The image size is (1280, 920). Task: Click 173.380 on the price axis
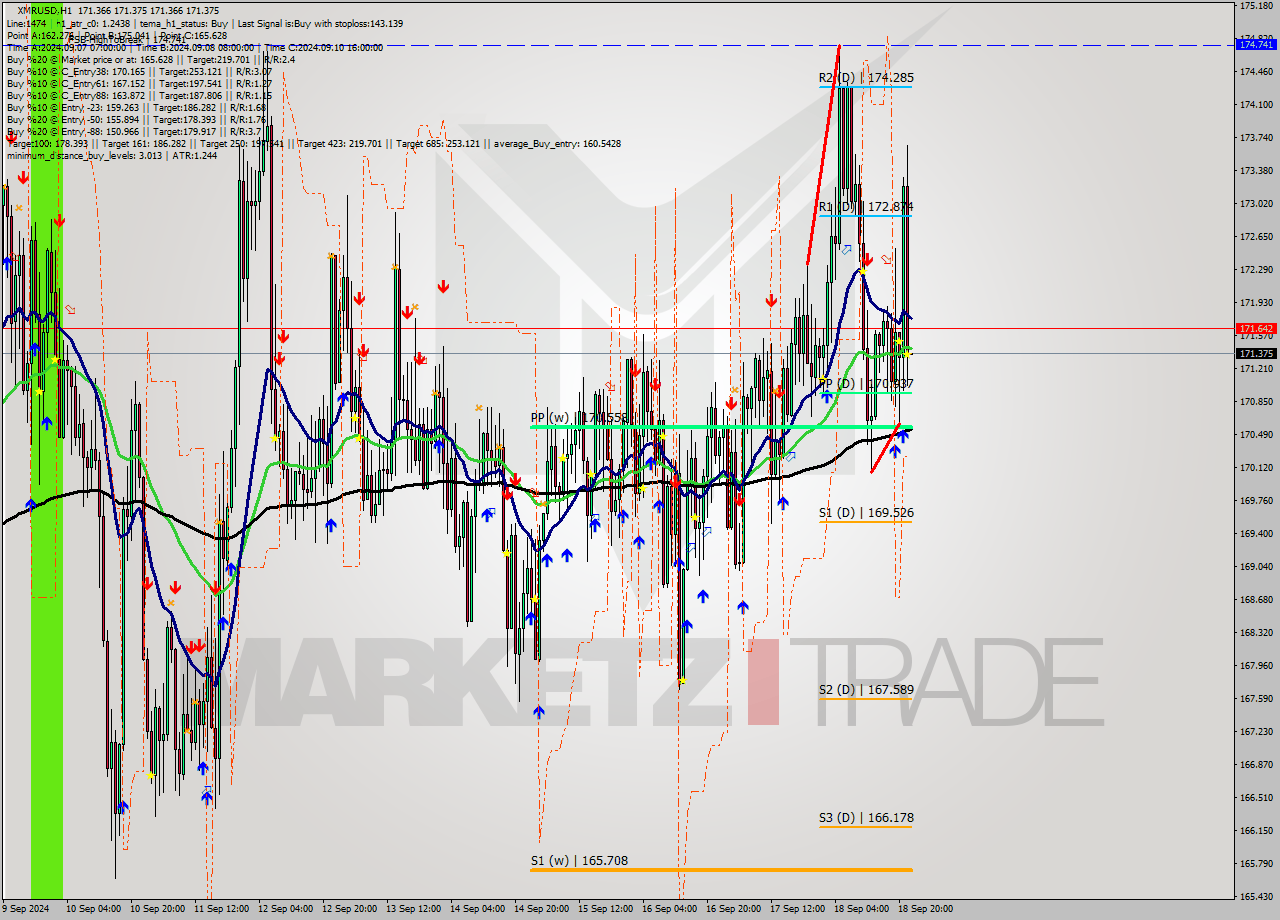(x=1256, y=170)
